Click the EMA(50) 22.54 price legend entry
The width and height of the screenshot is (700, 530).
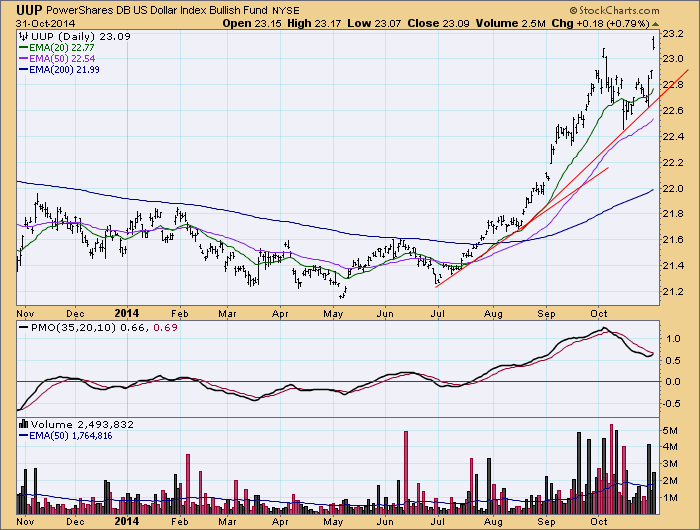point(57,58)
